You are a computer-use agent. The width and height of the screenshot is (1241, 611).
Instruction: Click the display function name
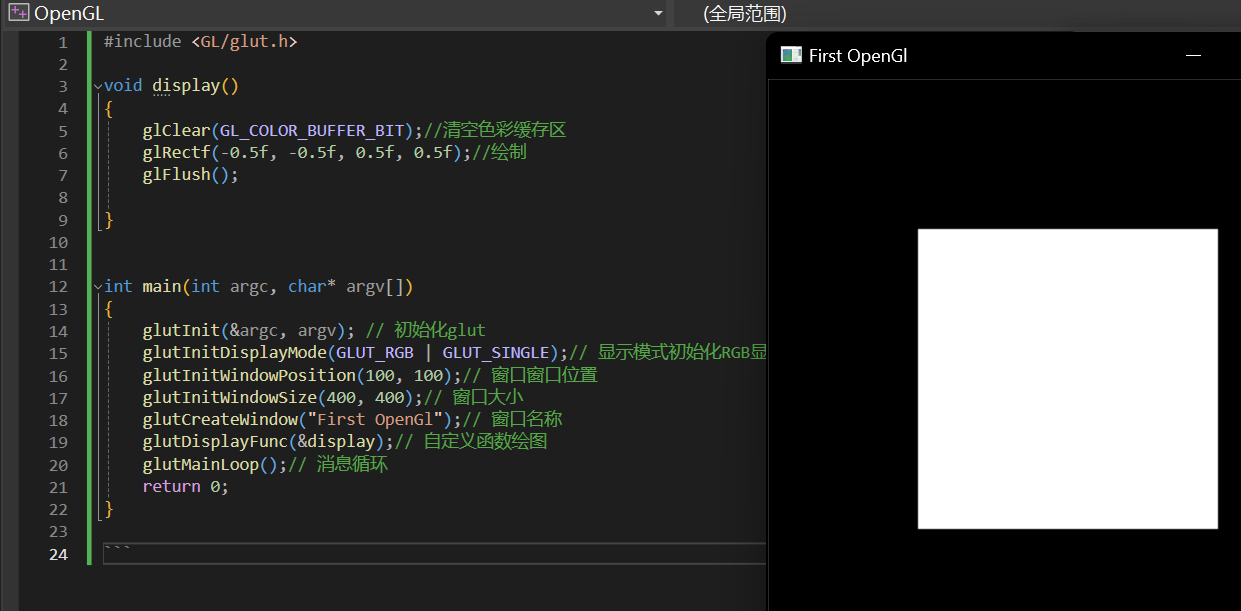point(185,86)
